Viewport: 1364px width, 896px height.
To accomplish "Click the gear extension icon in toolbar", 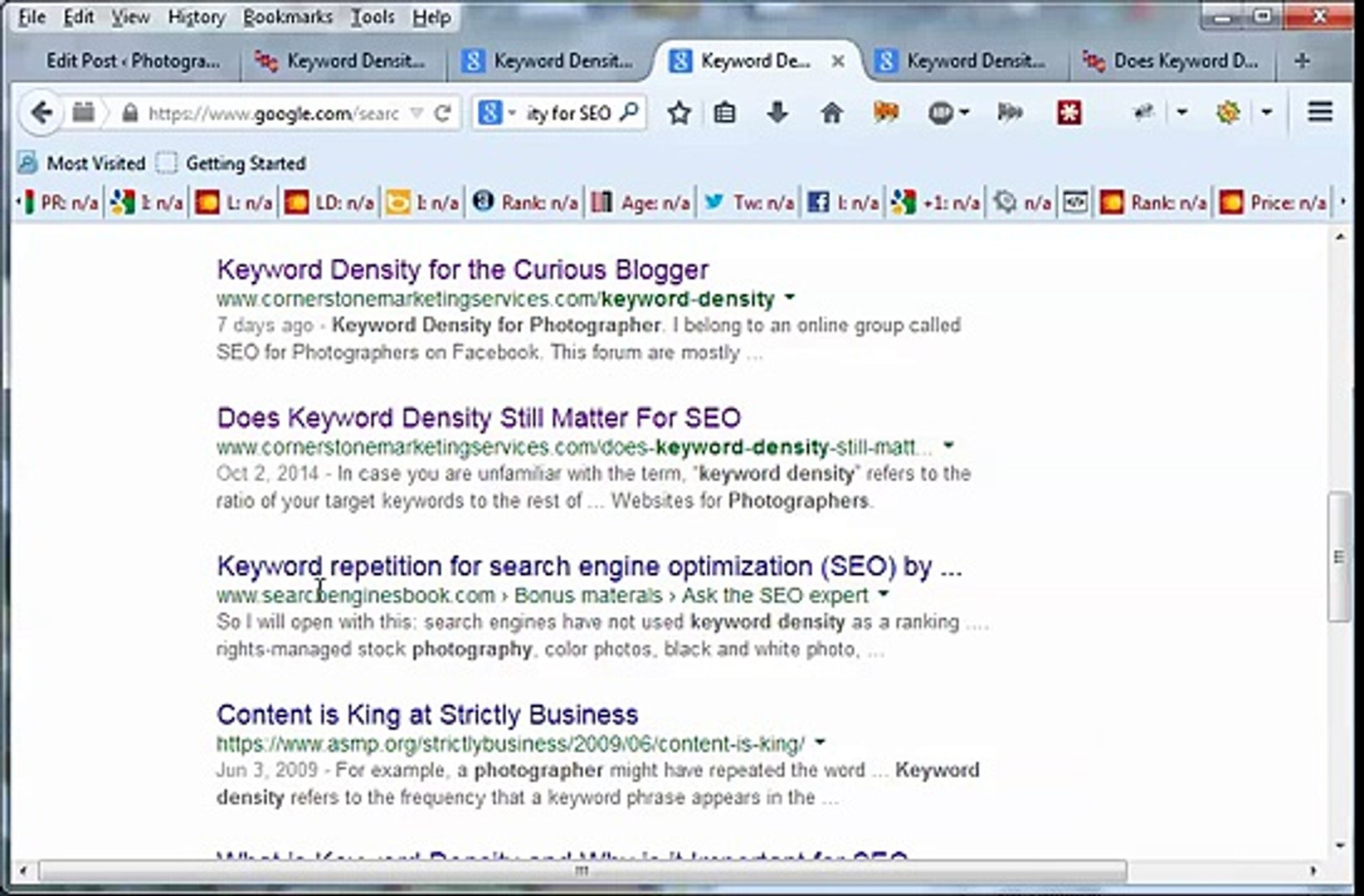I will click(1228, 112).
